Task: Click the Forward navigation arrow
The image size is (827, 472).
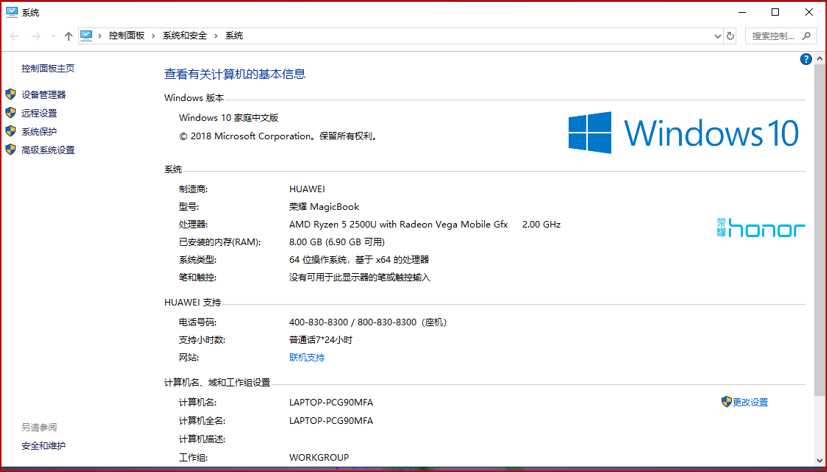Action: [x=36, y=36]
